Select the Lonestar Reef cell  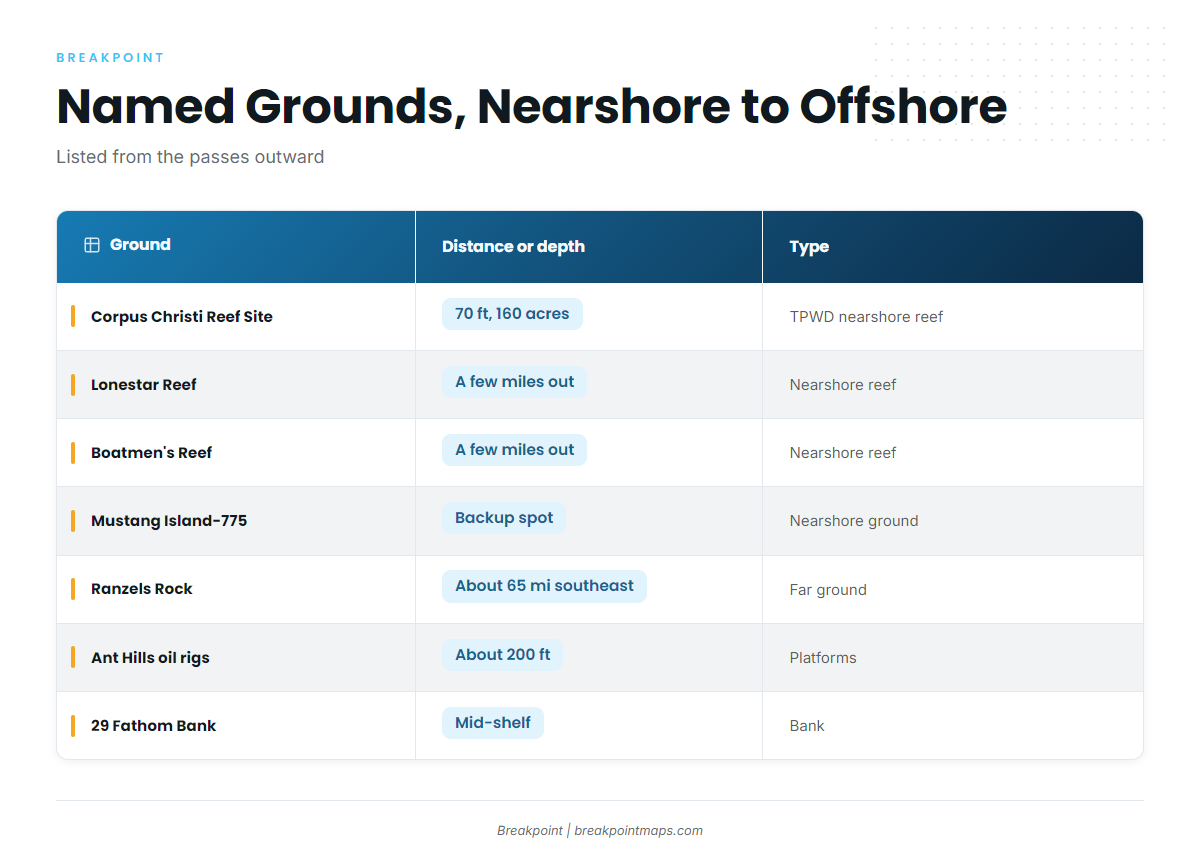(236, 385)
